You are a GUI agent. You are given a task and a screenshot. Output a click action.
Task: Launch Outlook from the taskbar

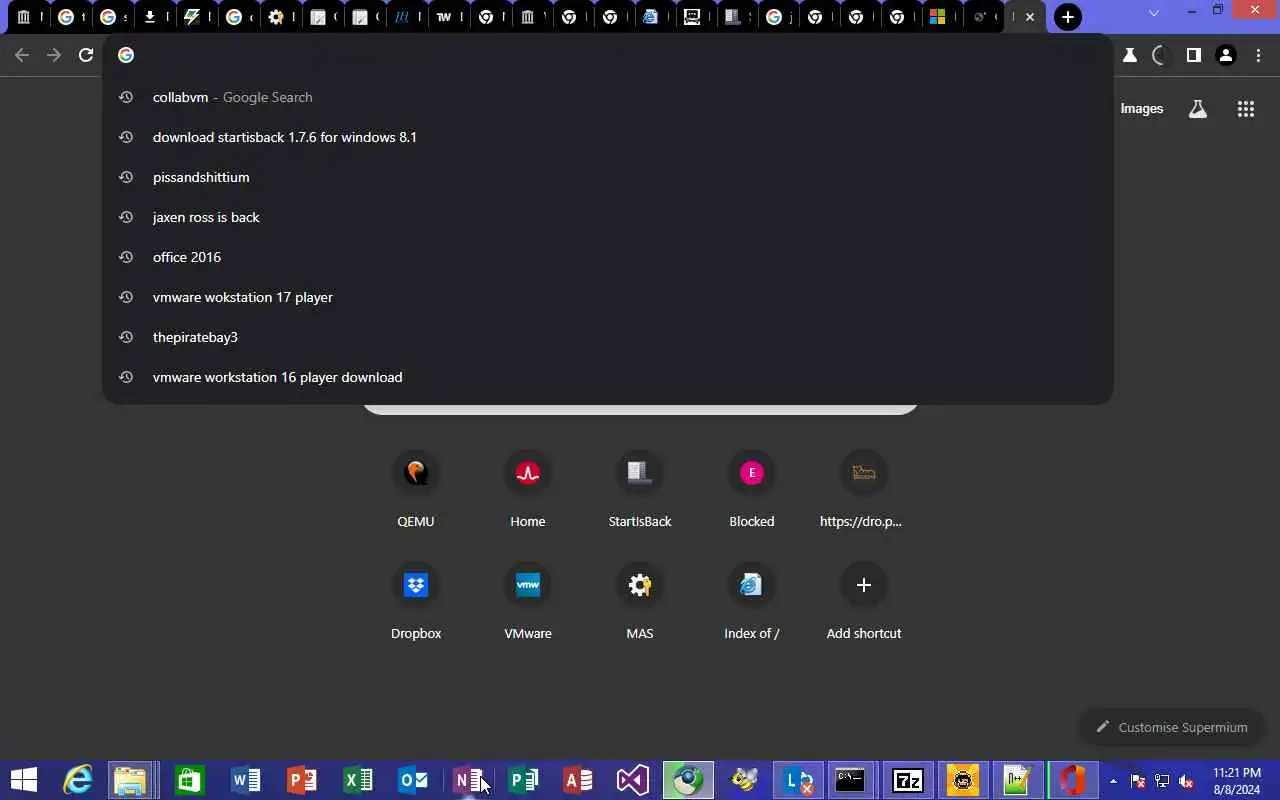click(x=413, y=780)
